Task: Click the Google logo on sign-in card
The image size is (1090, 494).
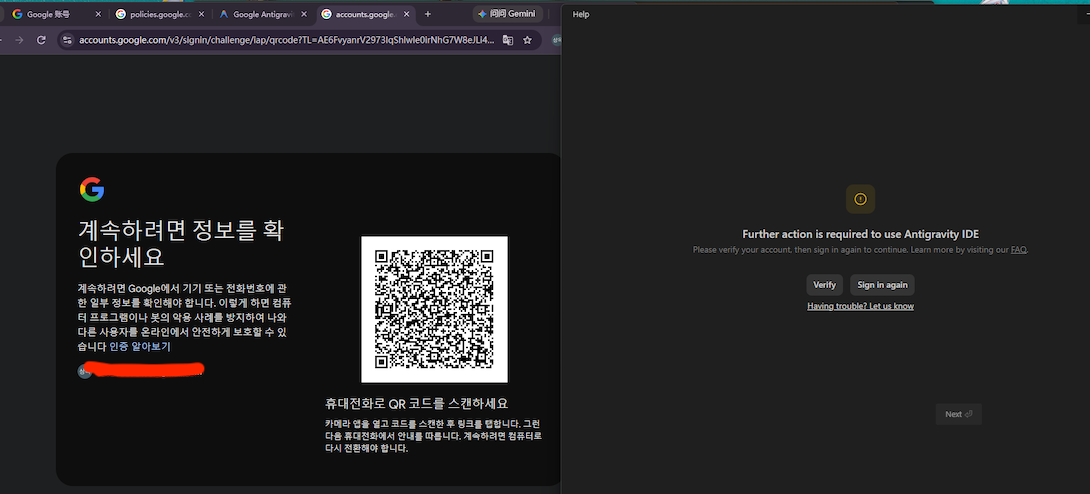Action: [92, 189]
